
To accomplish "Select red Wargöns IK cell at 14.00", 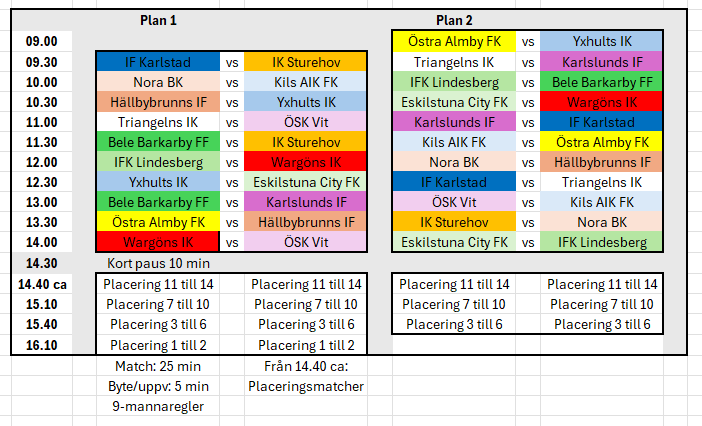I will (x=158, y=242).
